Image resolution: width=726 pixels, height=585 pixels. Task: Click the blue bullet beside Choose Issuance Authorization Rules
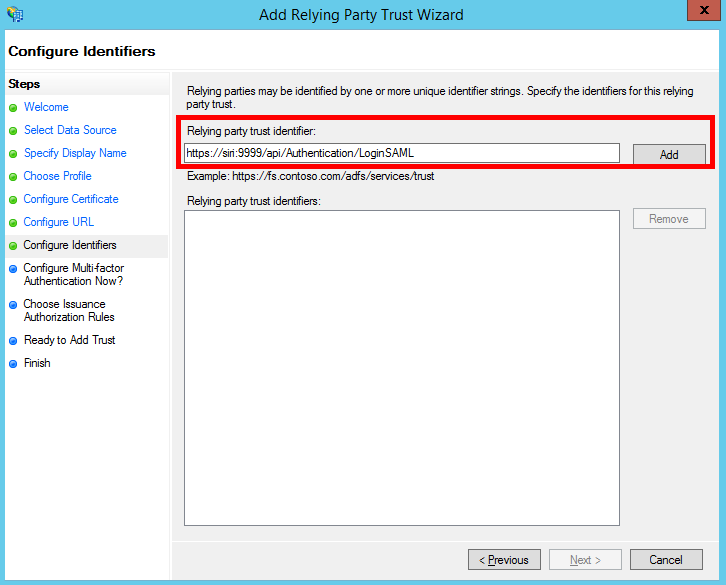[x=13, y=305]
